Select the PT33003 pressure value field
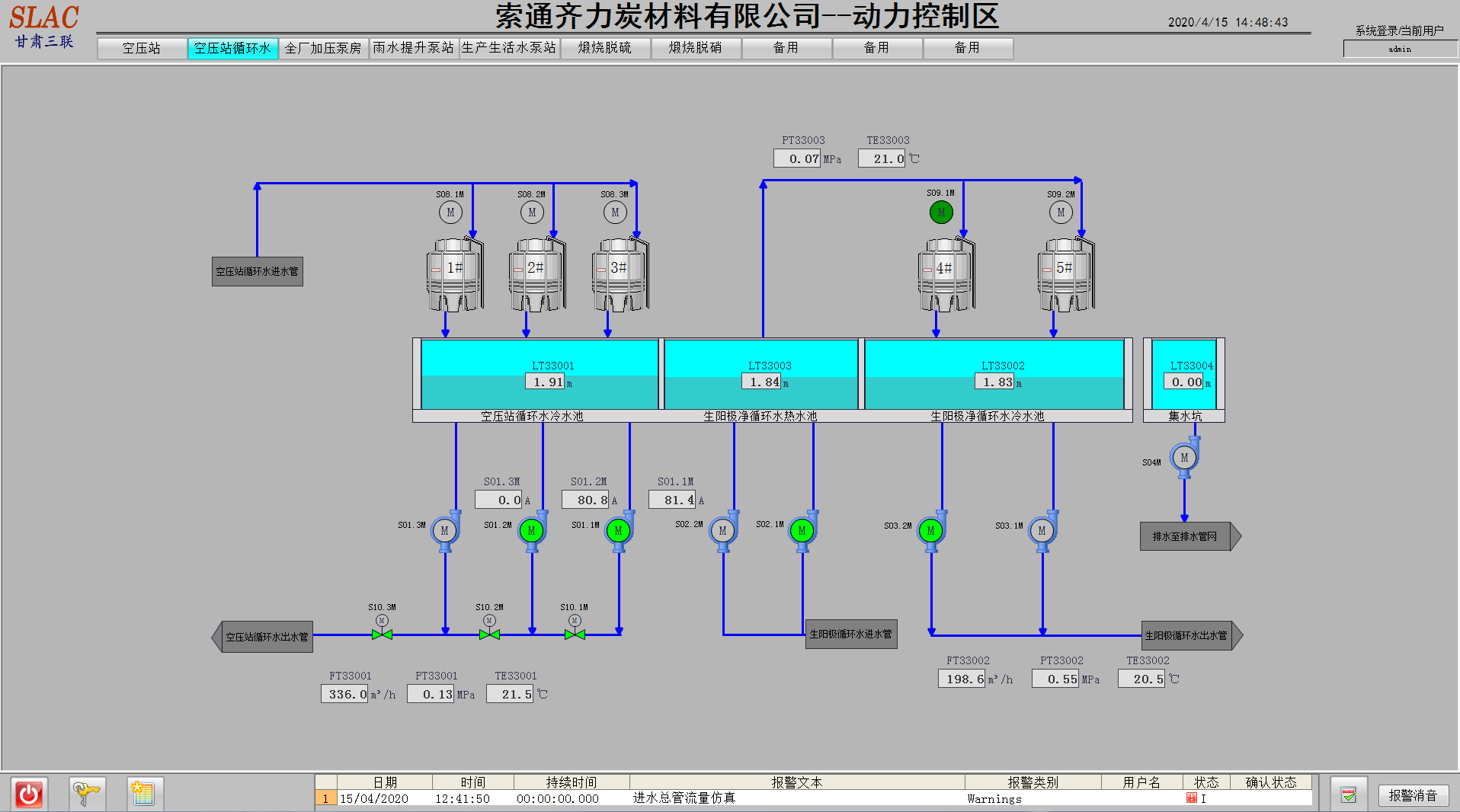The image size is (1460, 812). tap(797, 158)
